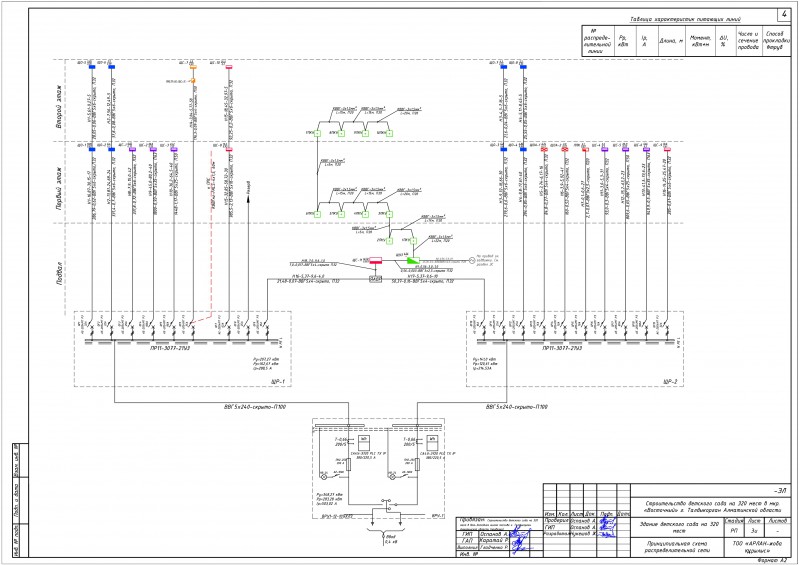
Task: Click the sheet number 4 box
Action: click(784, 15)
